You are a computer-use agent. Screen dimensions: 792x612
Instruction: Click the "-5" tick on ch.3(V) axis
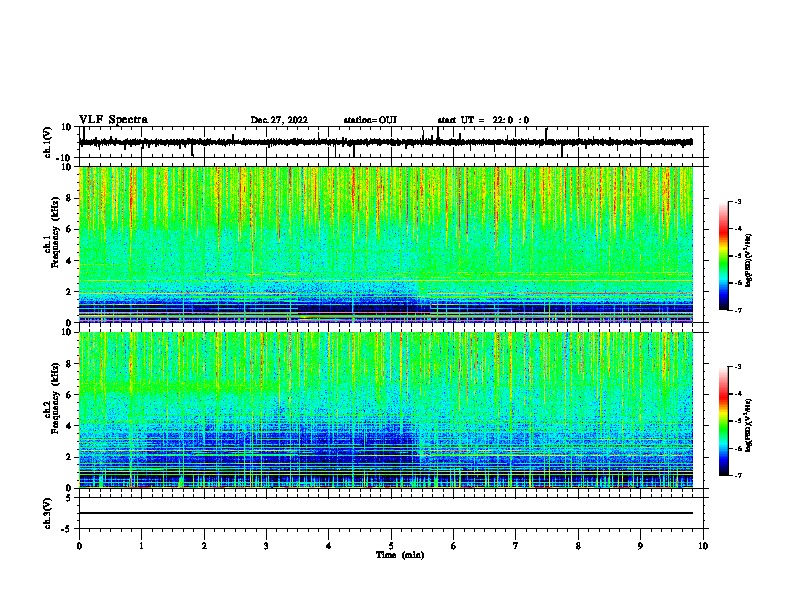tap(67, 529)
